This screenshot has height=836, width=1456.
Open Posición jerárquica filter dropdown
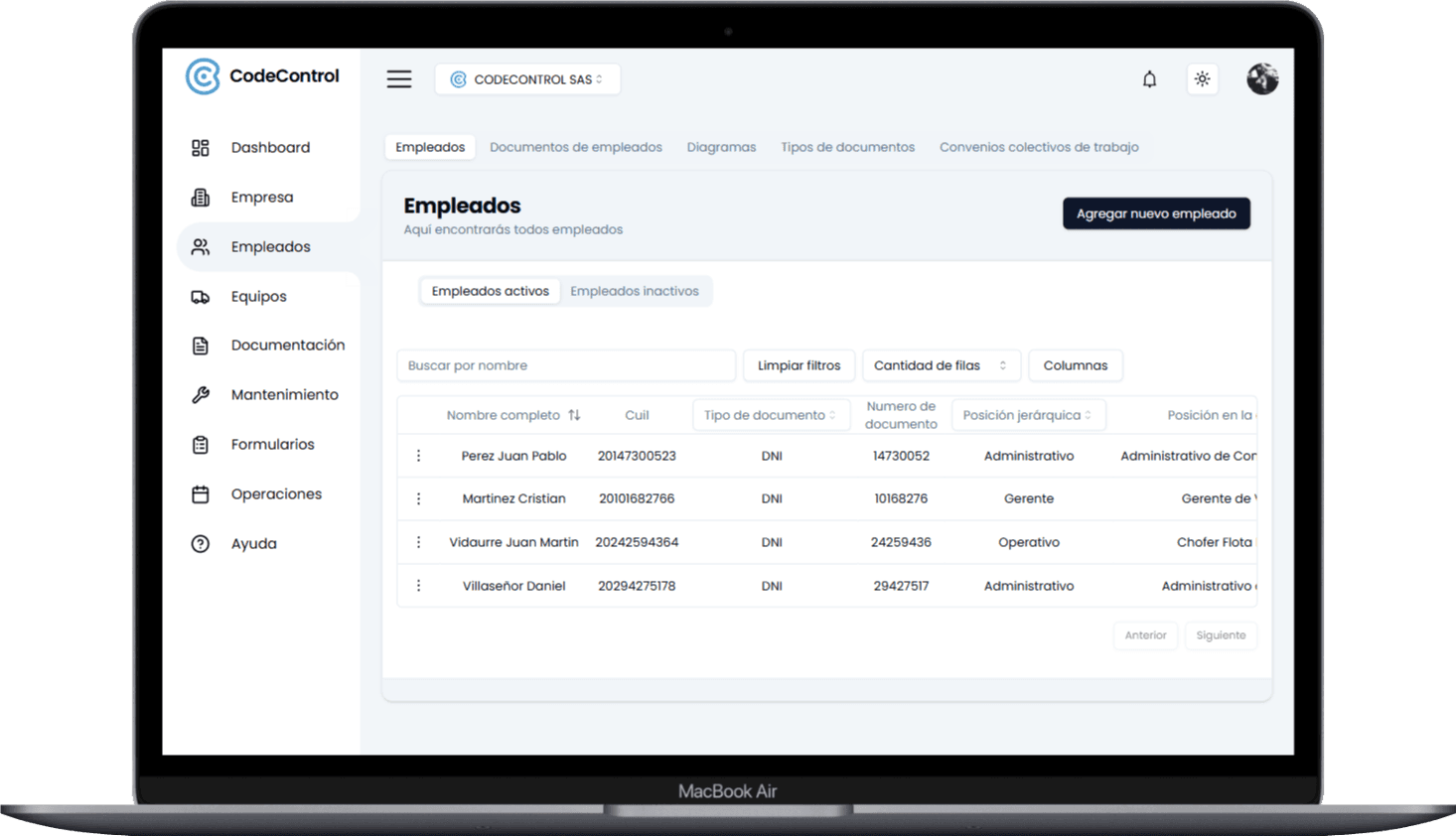(1027, 415)
